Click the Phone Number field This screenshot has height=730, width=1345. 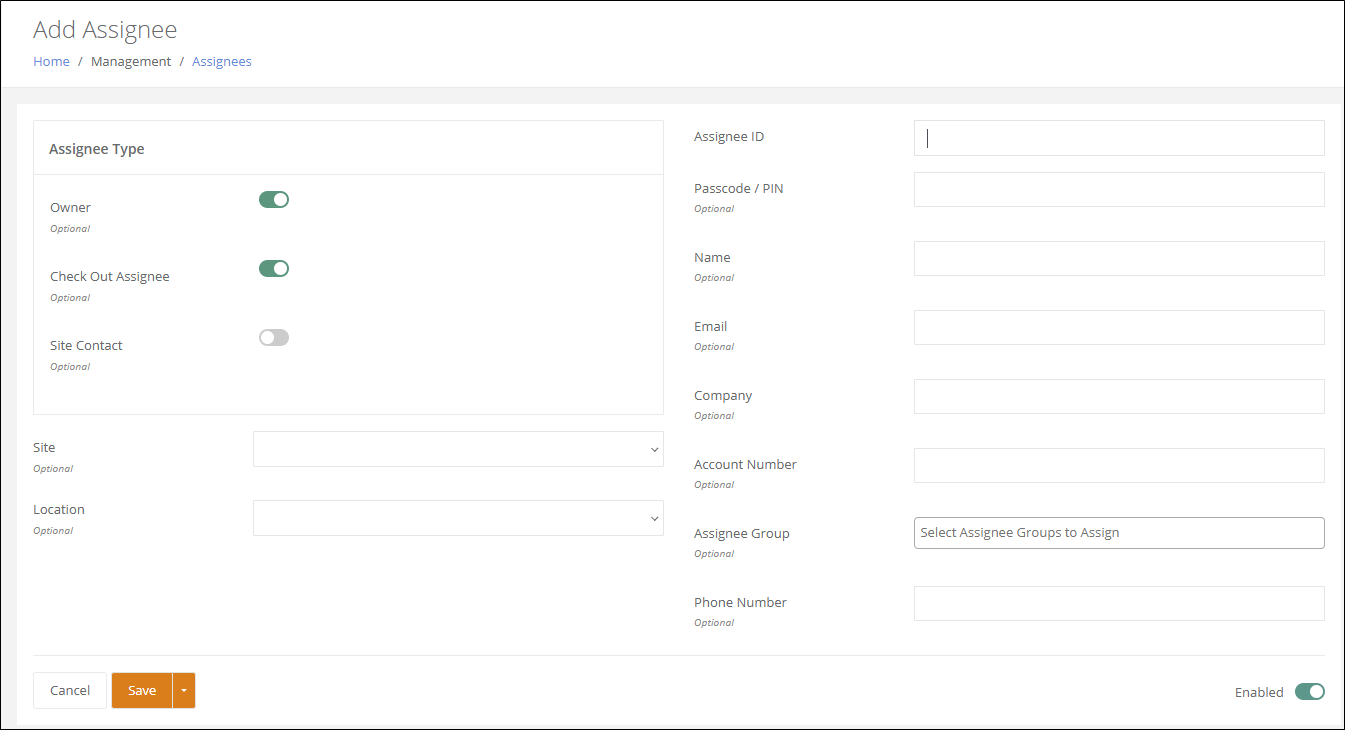click(x=1119, y=603)
